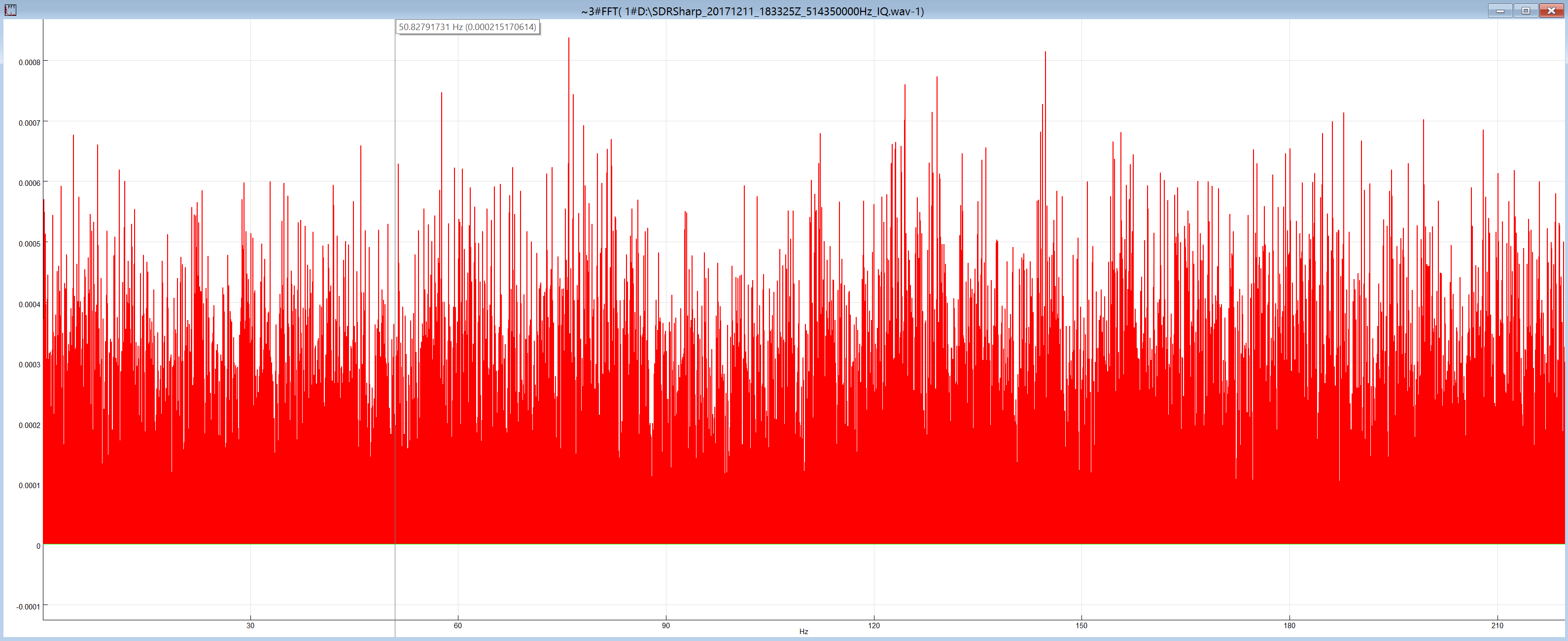This screenshot has height=641, width=1568.
Task: Click the 120 Hz x-axis label
Action: (873, 625)
